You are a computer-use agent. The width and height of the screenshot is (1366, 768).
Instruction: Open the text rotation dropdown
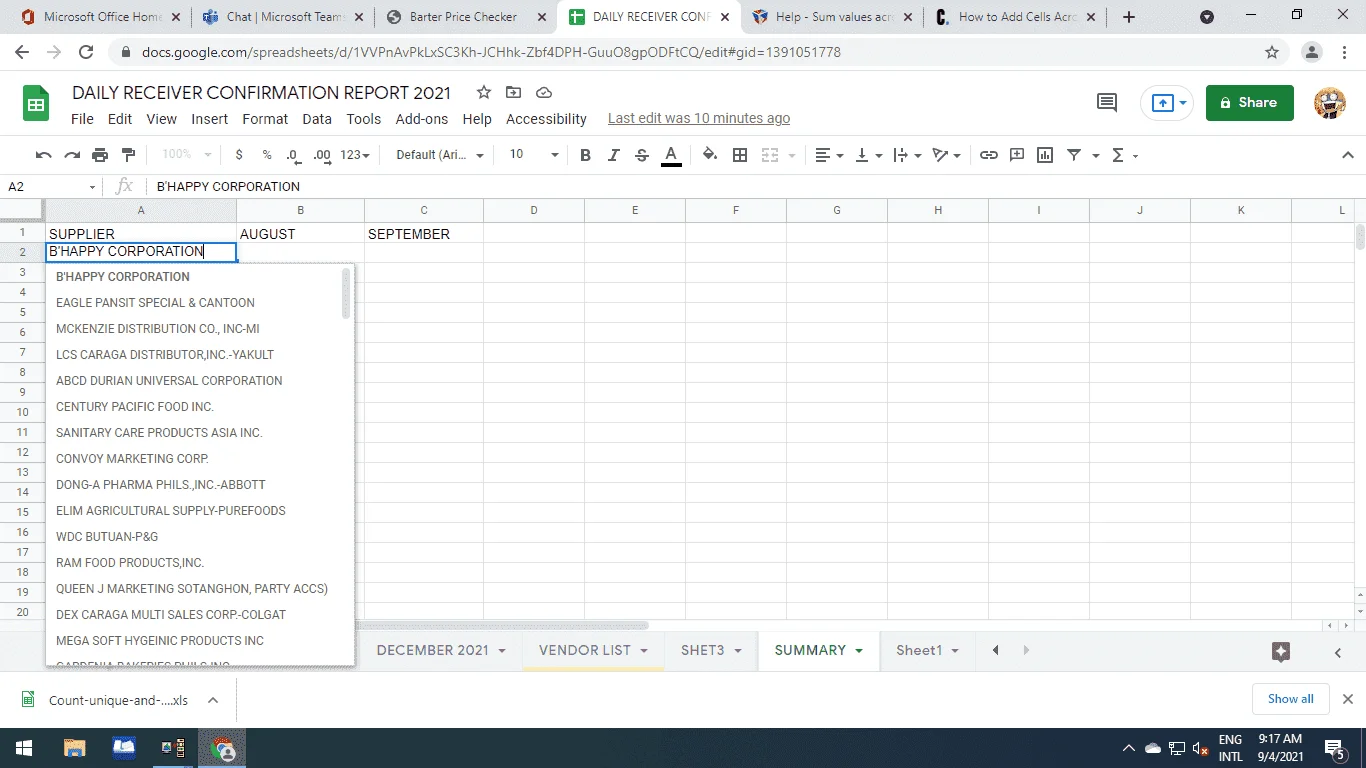pos(946,155)
